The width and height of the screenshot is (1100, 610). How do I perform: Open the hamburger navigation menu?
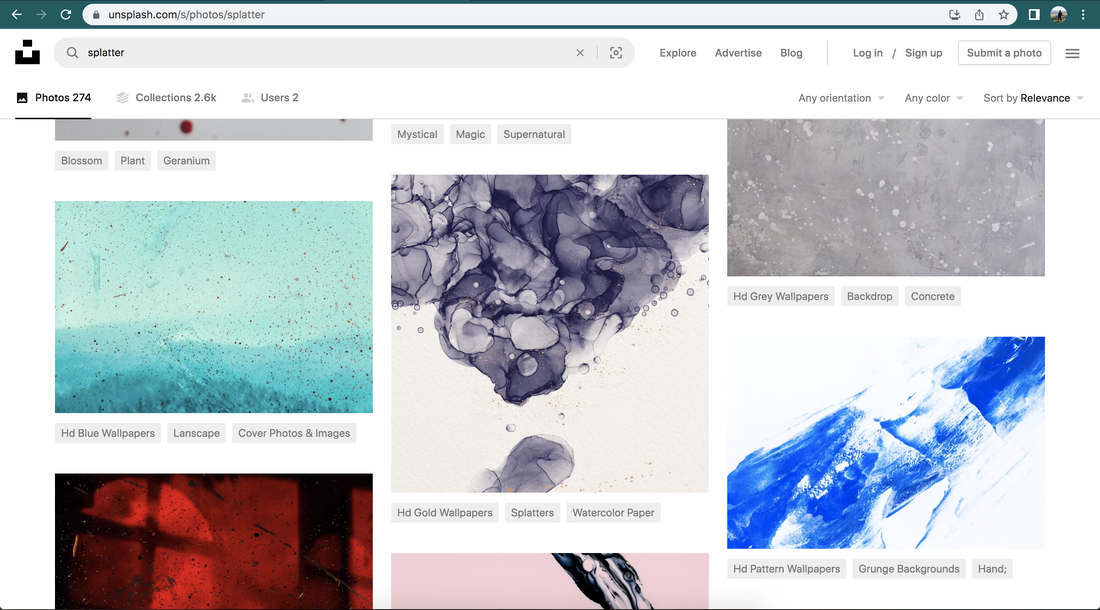pyautogui.click(x=1073, y=53)
